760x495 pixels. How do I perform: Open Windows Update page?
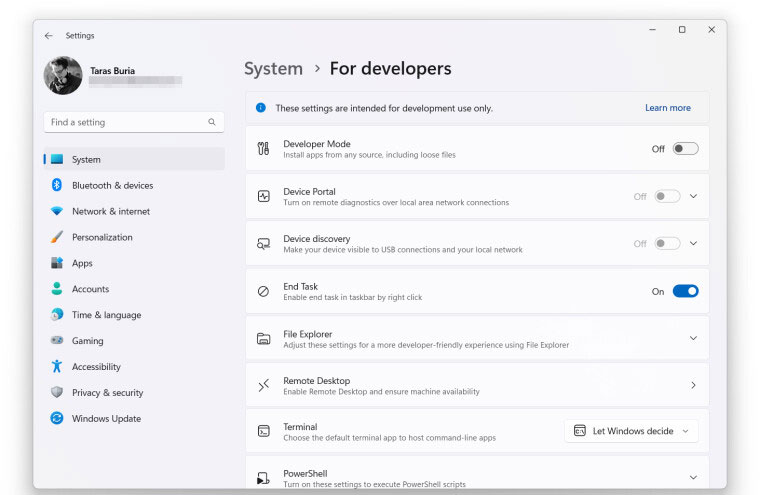134,418
